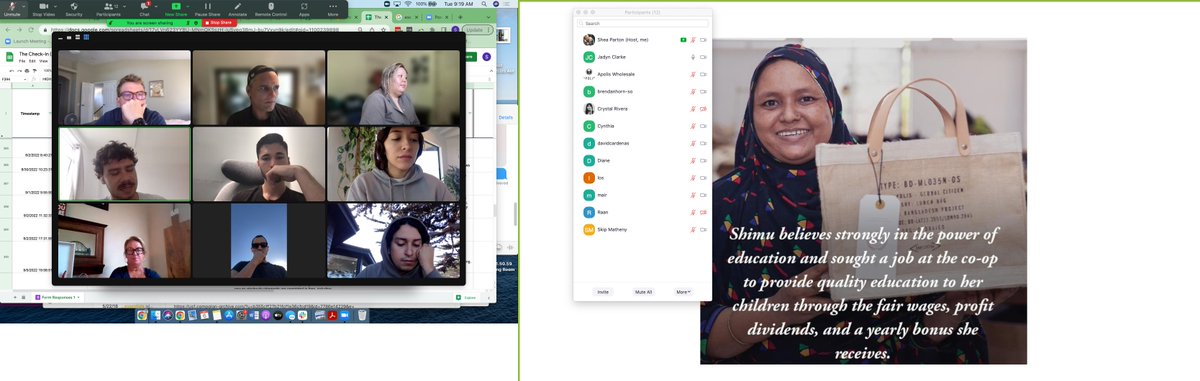Click the participants Search field
Screen dimensions: 1200x381
pos(642,23)
